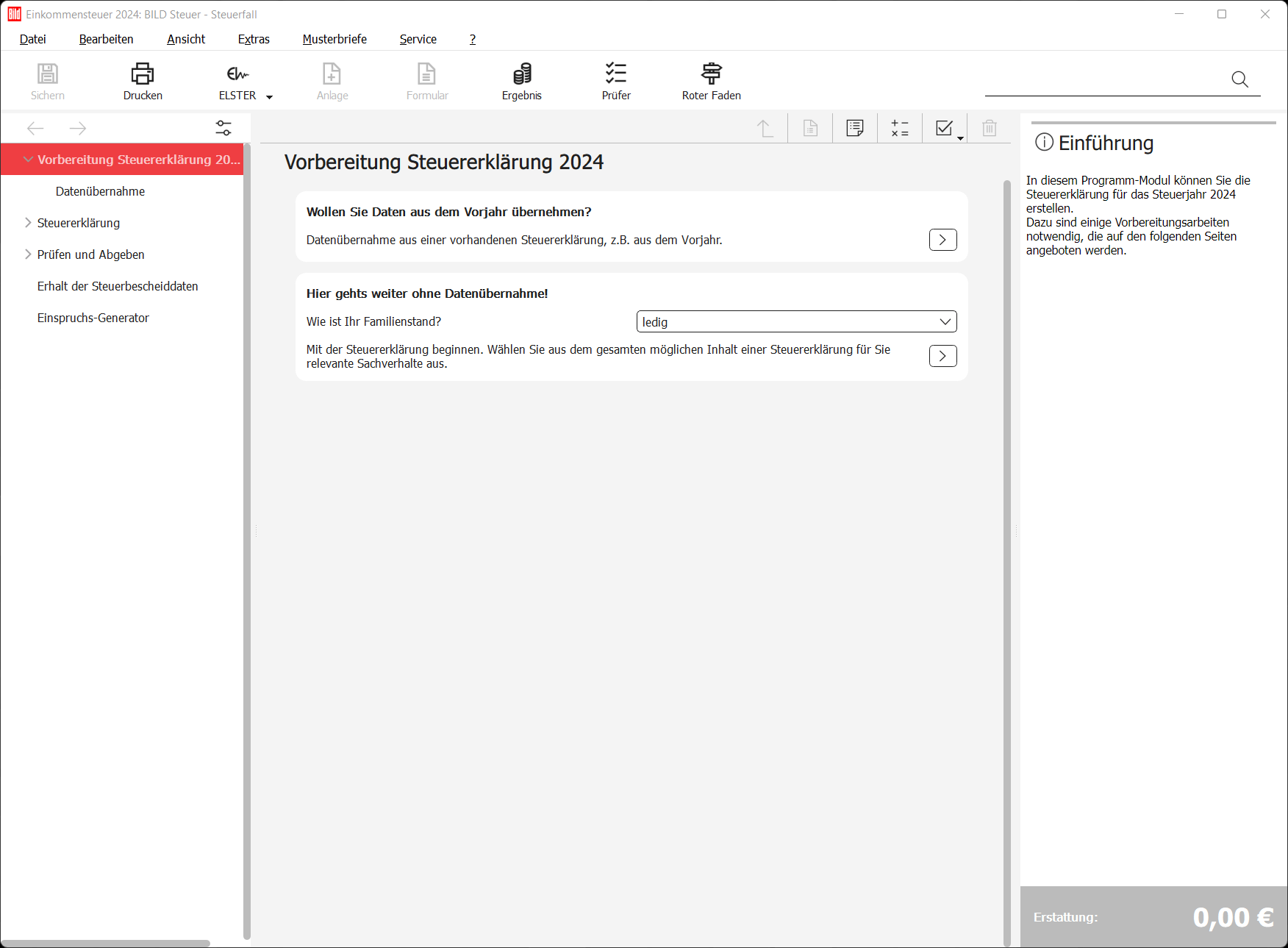Screen dimensions: 1288x948
Task: Click the Formular toolbar icon
Action: (427, 74)
